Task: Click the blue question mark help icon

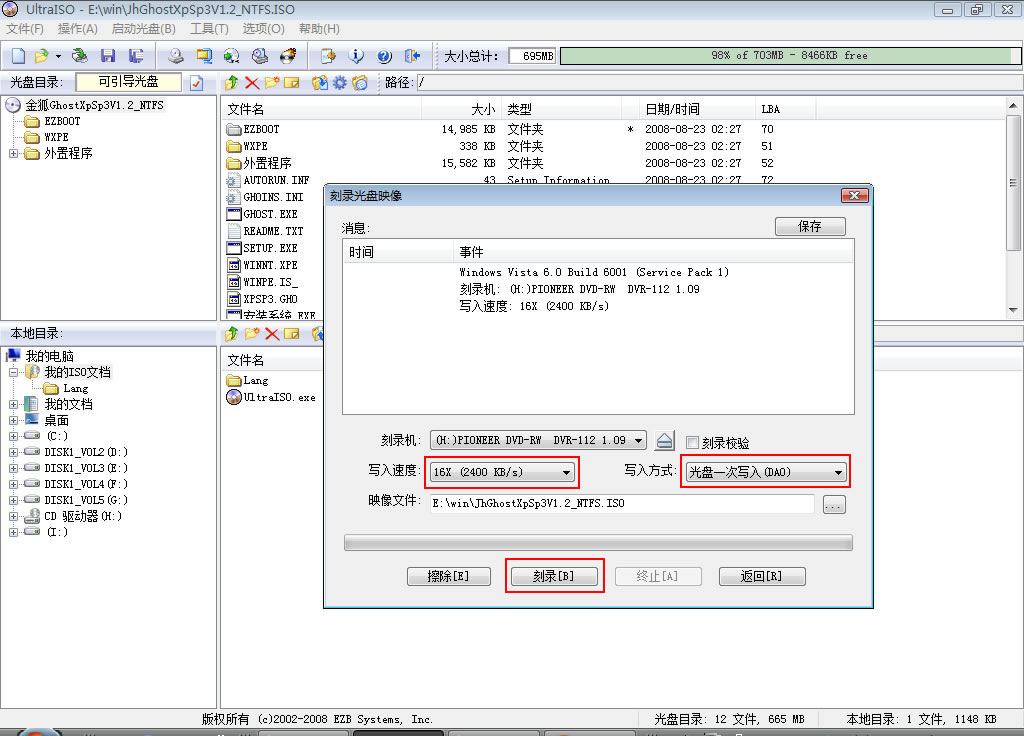Action: tap(385, 56)
